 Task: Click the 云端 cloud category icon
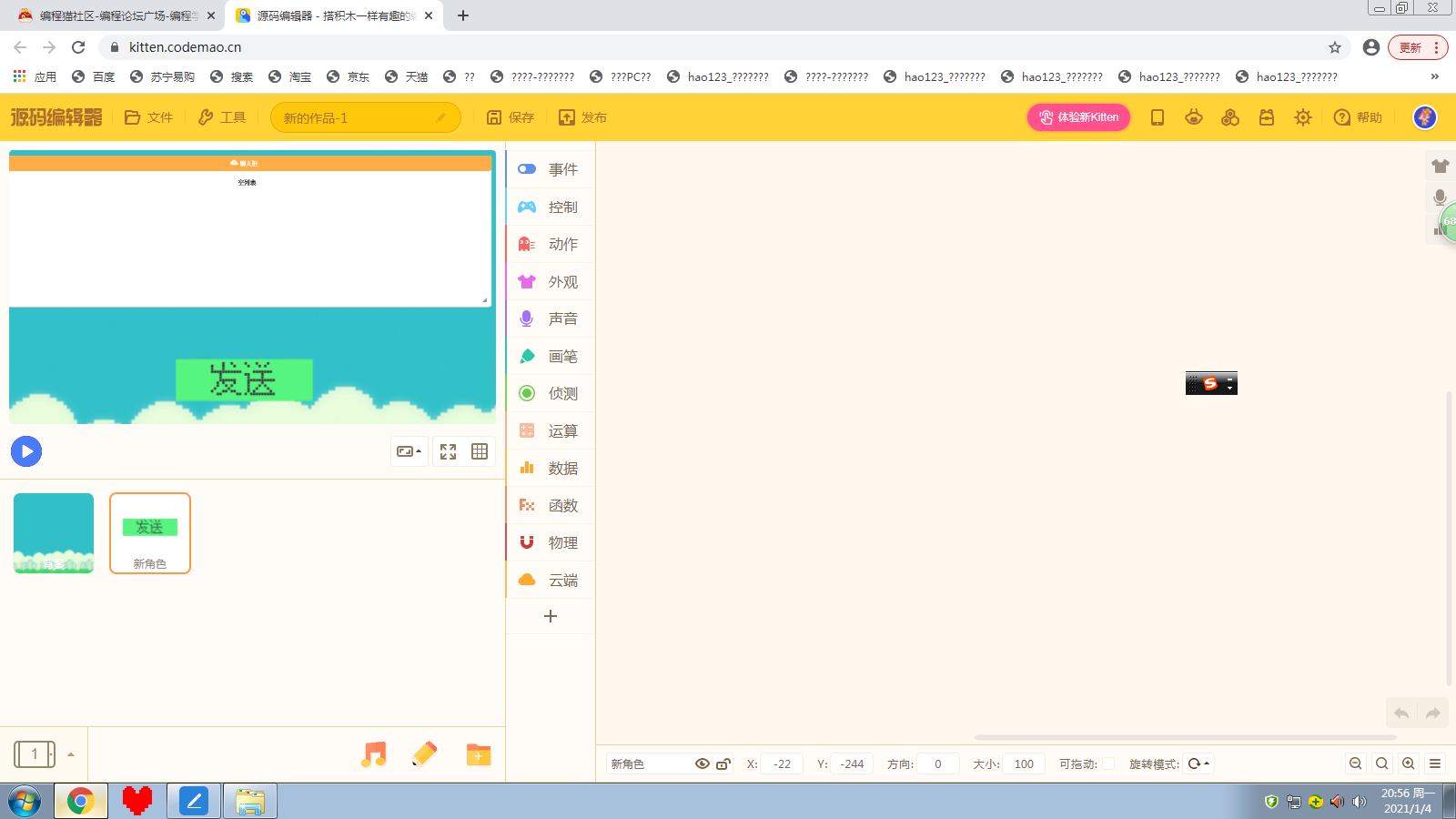[527, 580]
